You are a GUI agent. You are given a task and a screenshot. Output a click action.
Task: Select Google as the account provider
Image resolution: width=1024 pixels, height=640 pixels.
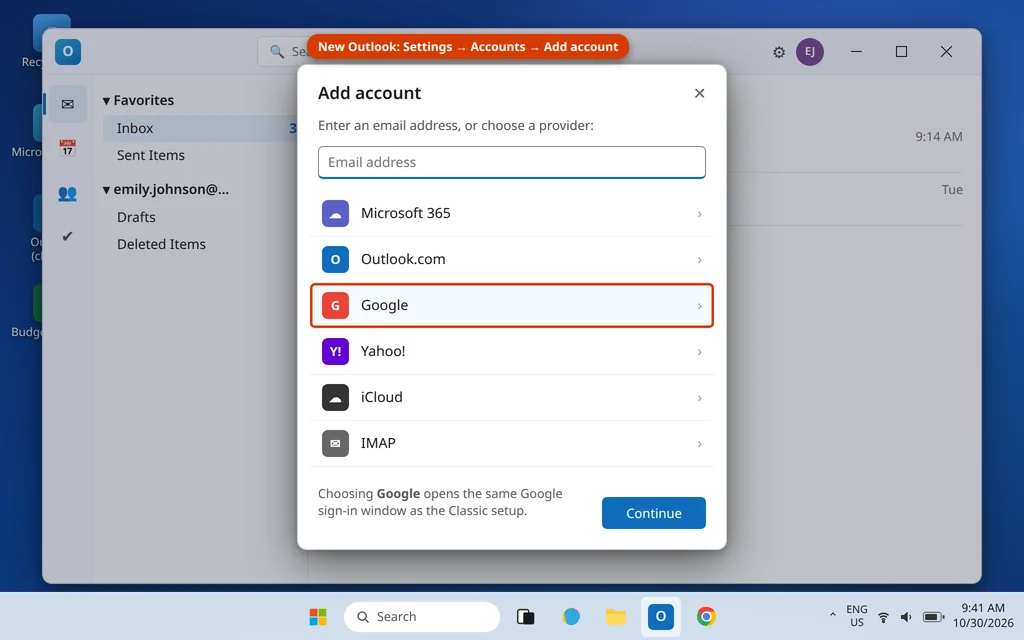511,305
